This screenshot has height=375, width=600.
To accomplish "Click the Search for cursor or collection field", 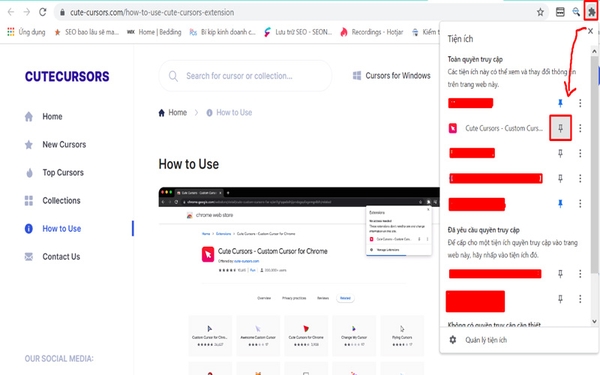I will tap(245, 76).
